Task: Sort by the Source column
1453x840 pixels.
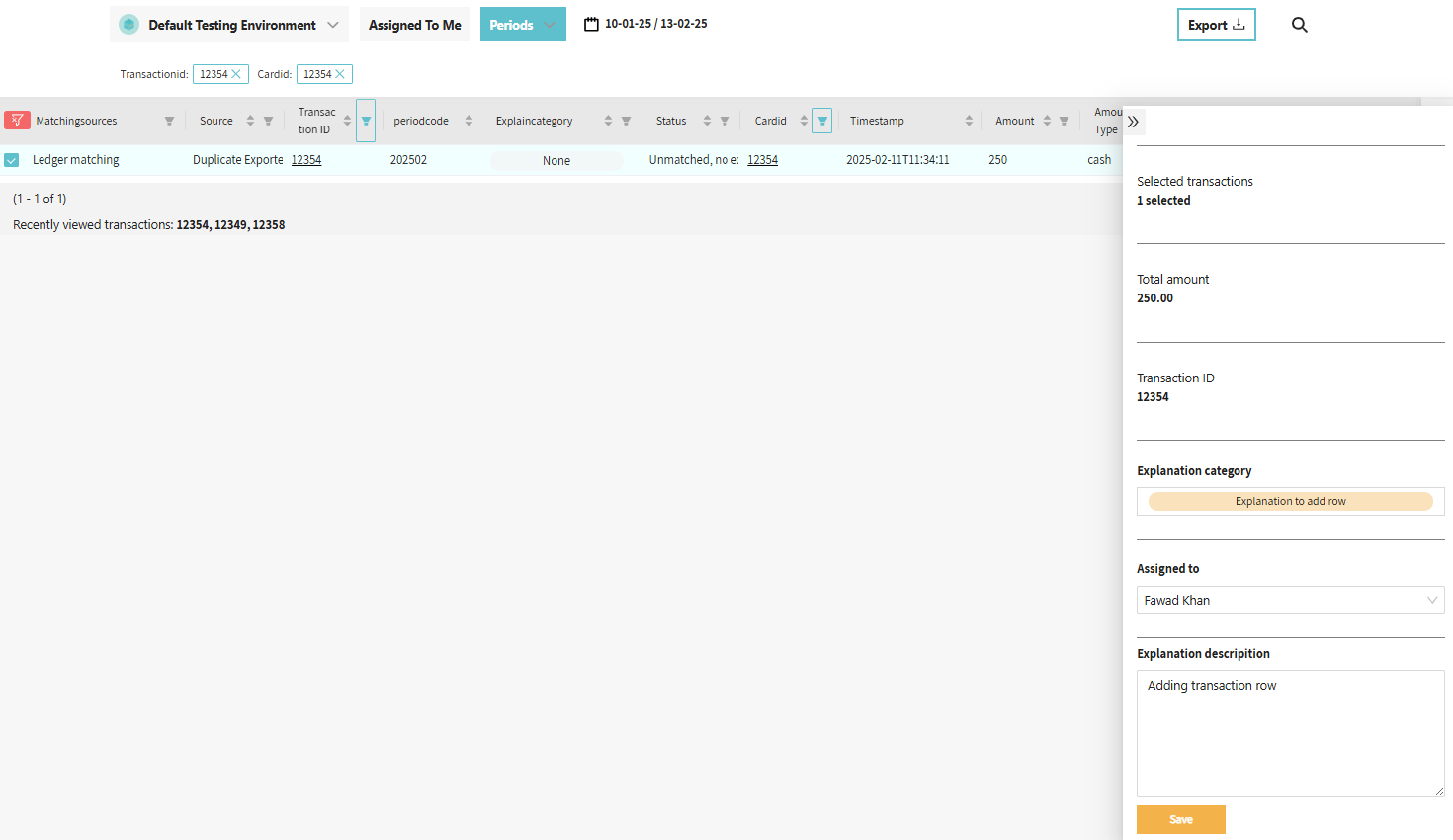Action: [250, 121]
